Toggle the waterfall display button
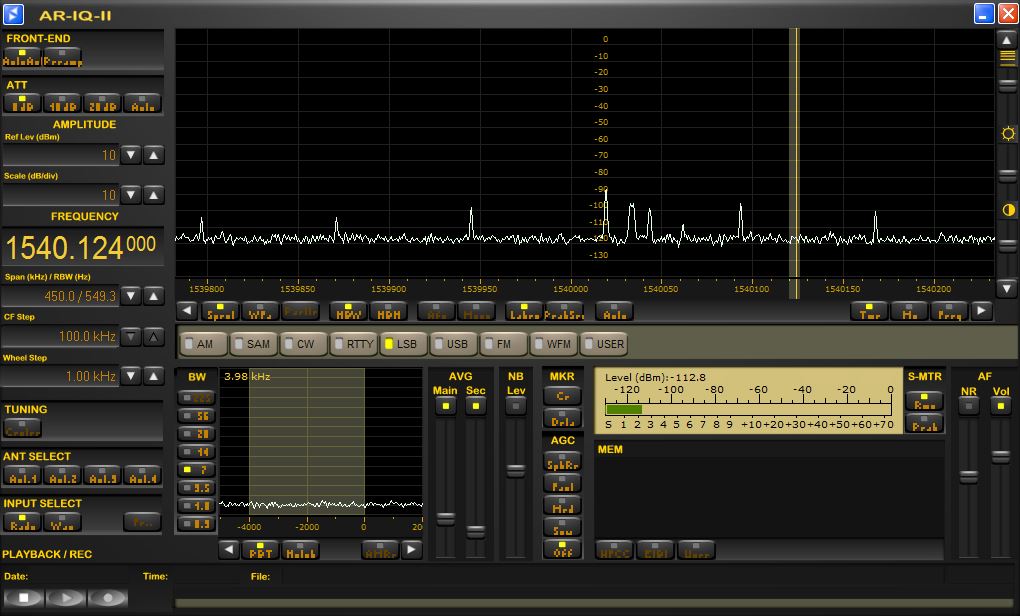The width and height of the screenshot is (1020, 616). (x=260, y=312)
